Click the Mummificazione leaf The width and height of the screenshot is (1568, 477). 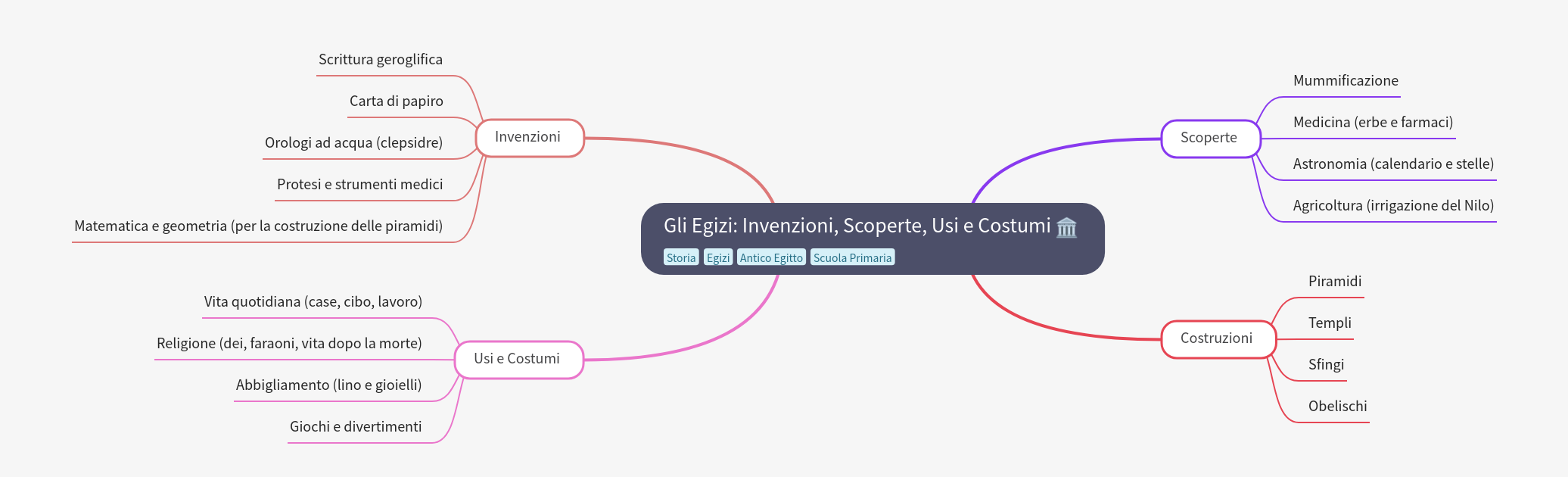tap(1345, 81)
